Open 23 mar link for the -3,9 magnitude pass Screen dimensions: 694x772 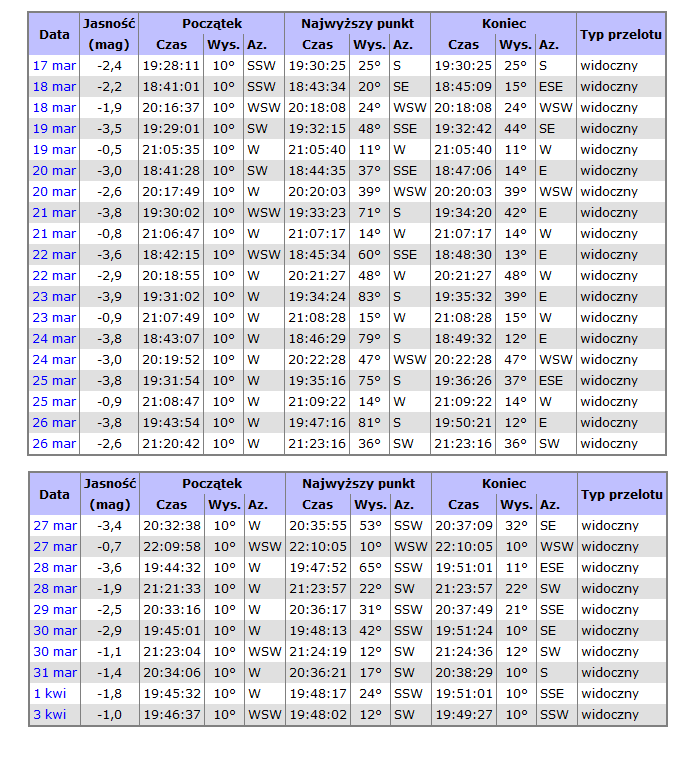[x=54, y=297]
